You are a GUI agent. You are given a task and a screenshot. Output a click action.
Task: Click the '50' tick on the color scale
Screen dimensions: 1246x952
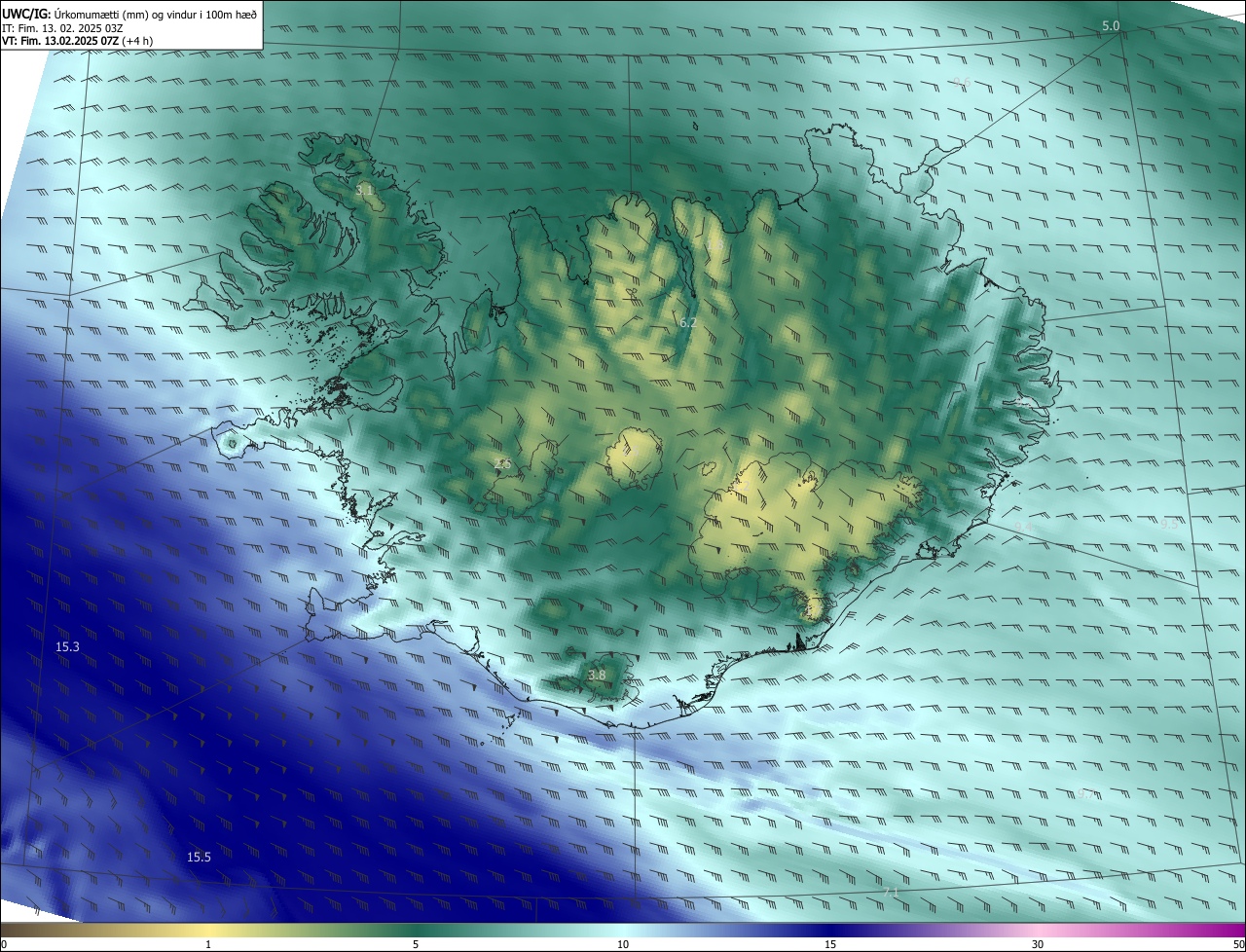(x=1238, y=944)
